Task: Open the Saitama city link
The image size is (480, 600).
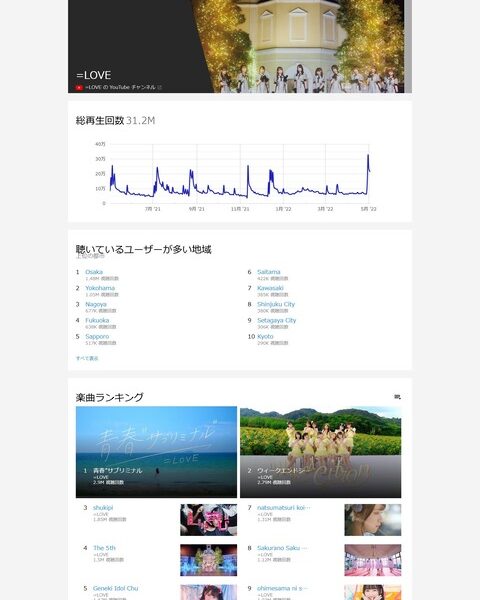Action: tap(269, 272)
